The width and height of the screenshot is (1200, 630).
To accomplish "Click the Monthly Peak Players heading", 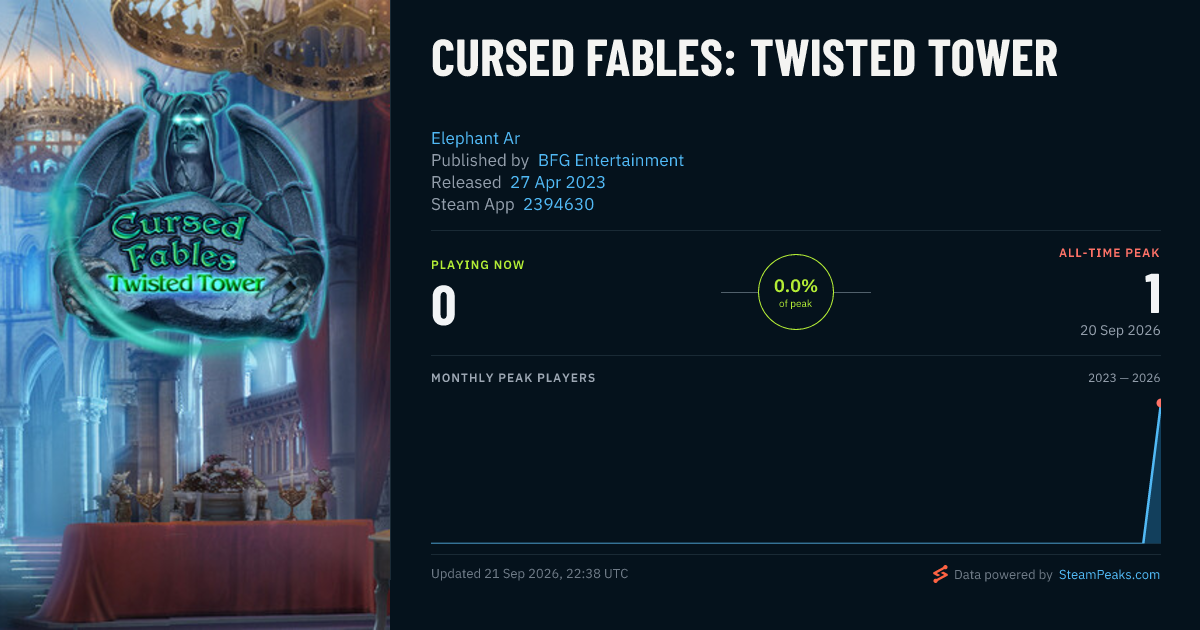I will pyautogui.click(x=513, y=378).
